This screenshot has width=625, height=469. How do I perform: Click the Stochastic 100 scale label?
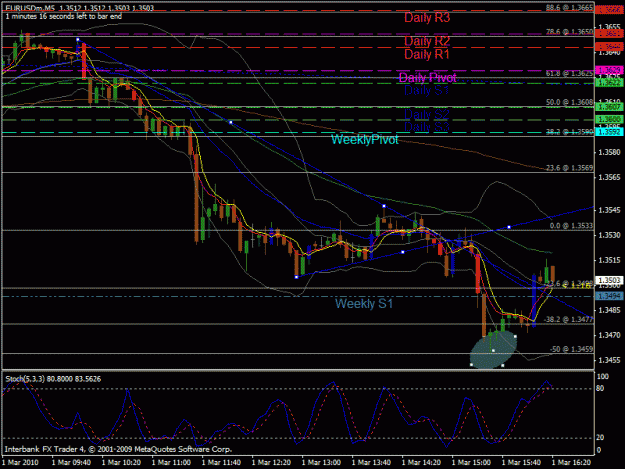pyautogui.click(x=602, y=376)
